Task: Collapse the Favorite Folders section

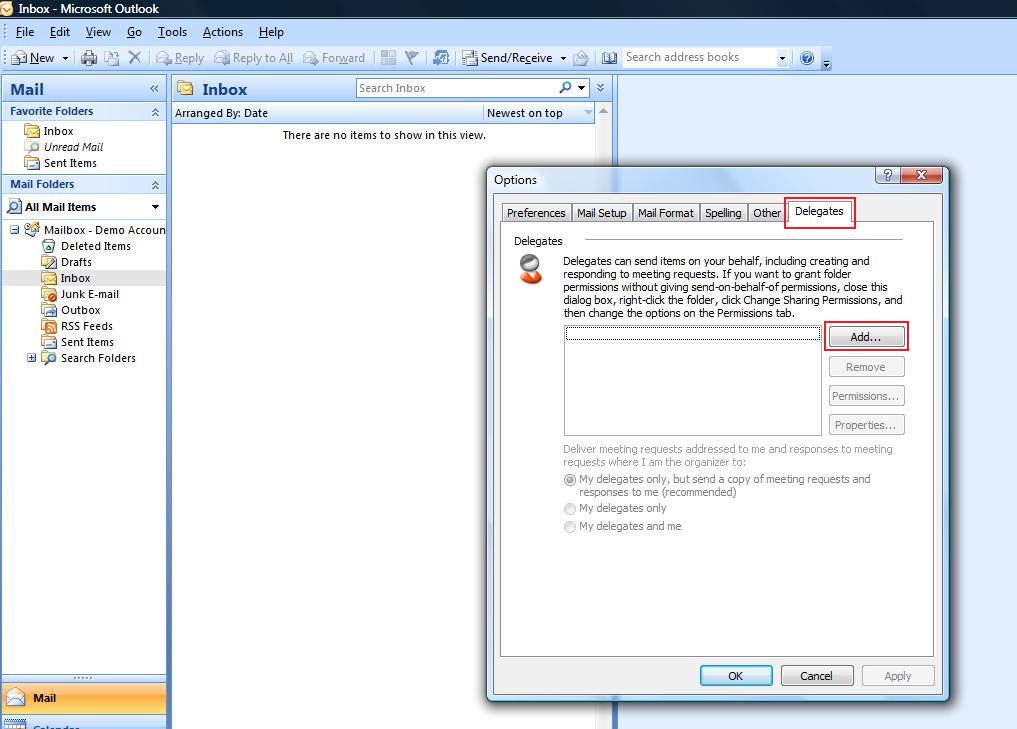Action: coord(155,111)
